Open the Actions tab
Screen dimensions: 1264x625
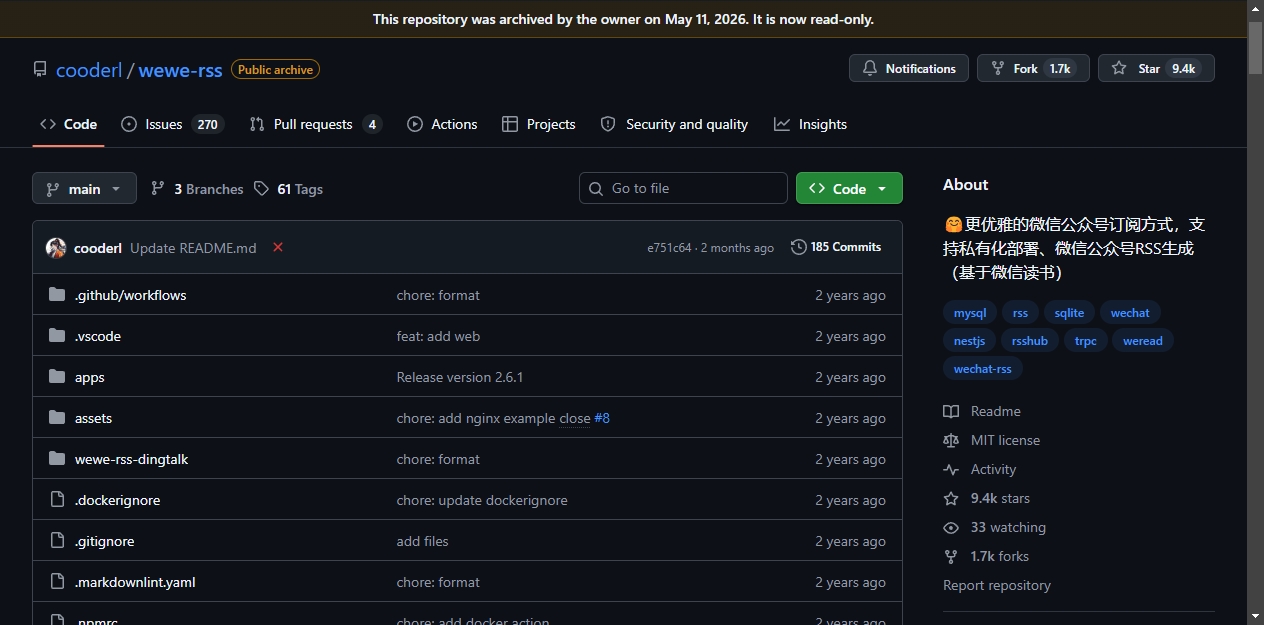coord(442,124)
